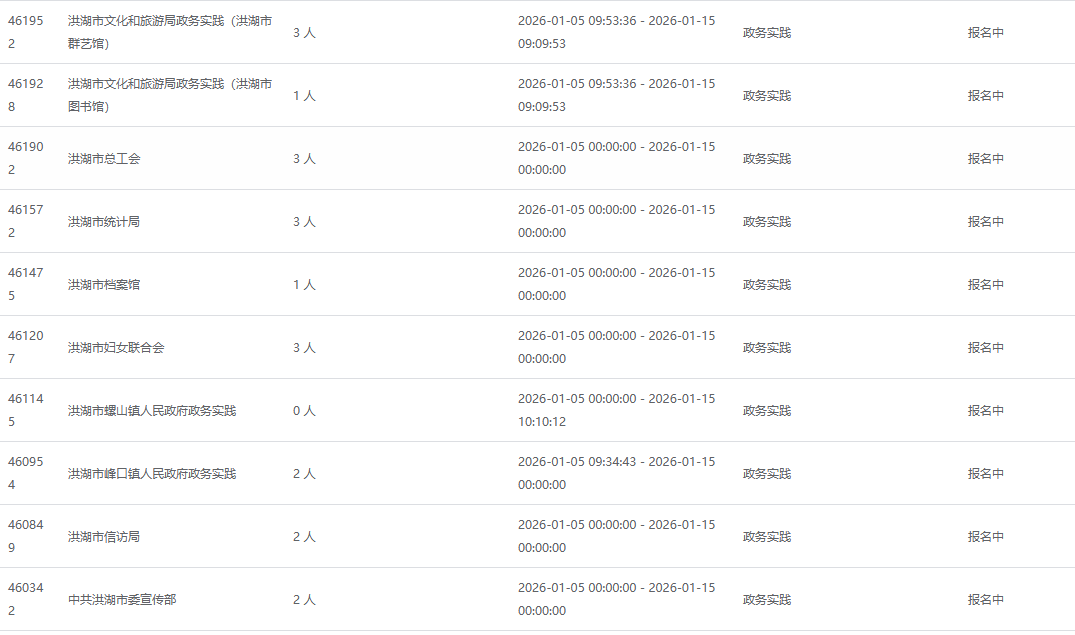Viewport: 1075px width, 635px height.
Task: Click 报名中 status for 洪湖市档案馆
Action: tap(985, 284)
